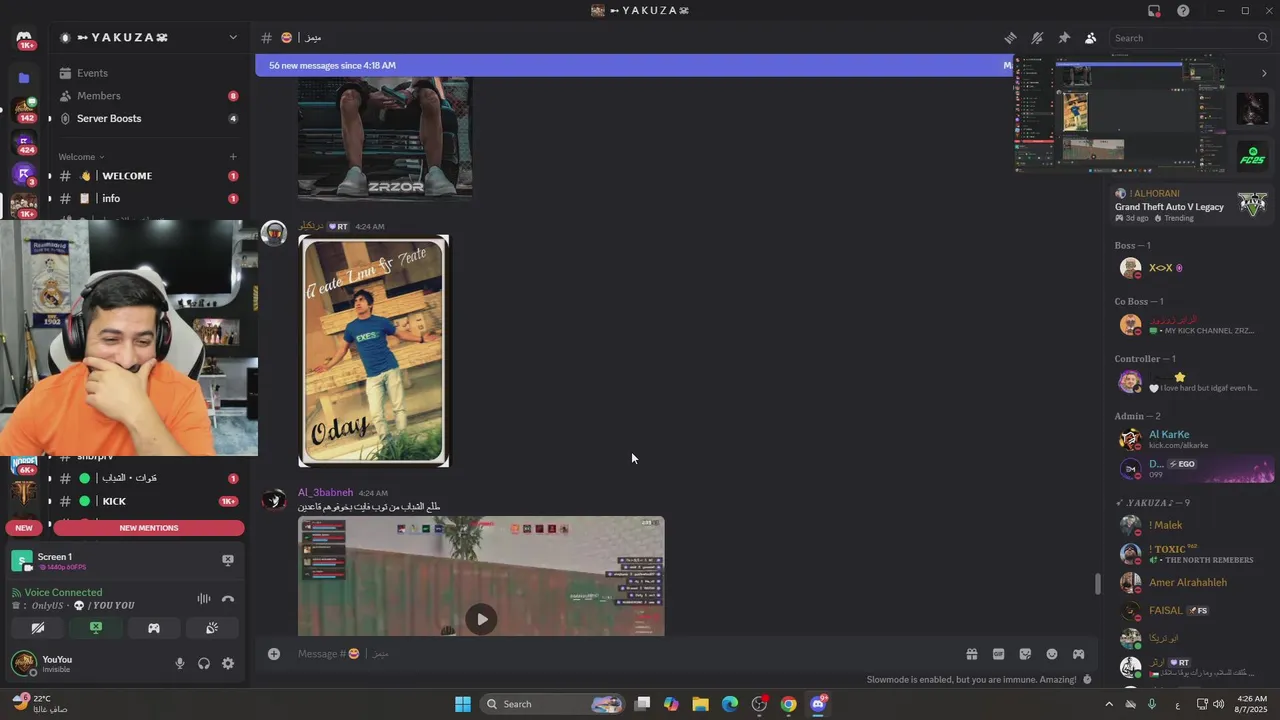Open Grand Theft Auto V Legacy activity card
Screen dimensions: 1280x720
1192,205
